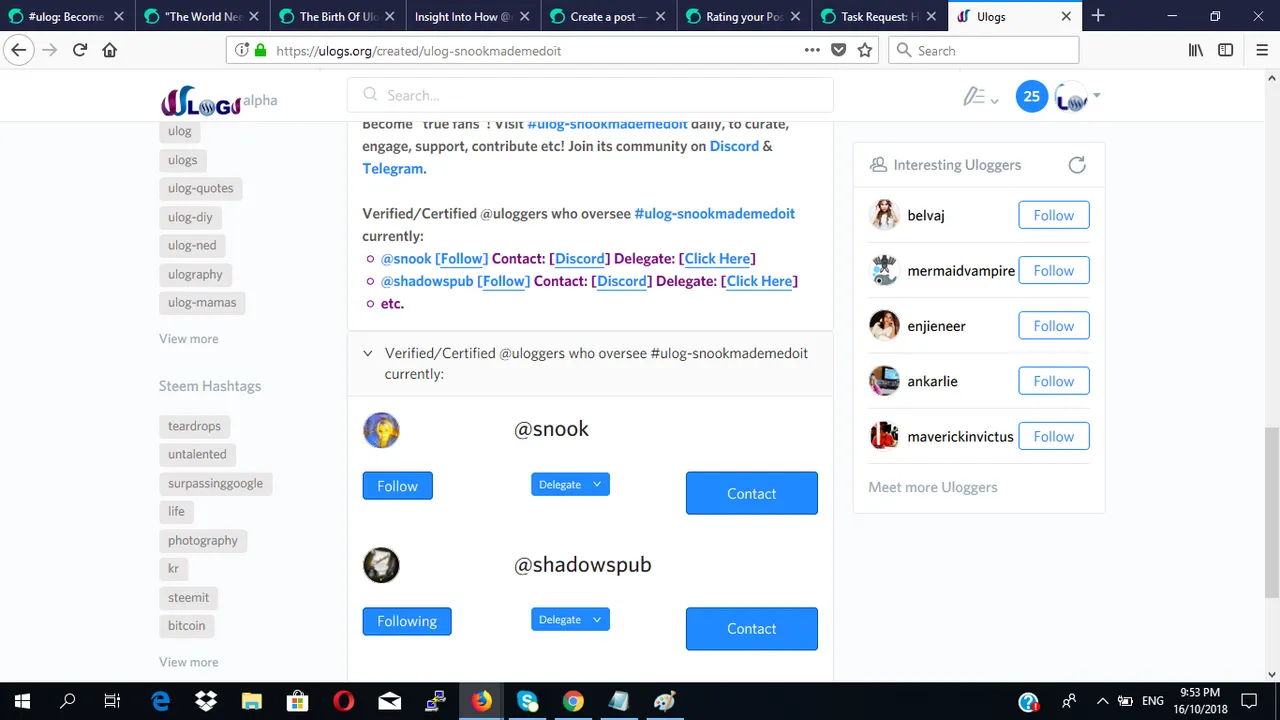Switch to 'The Birth Of Ulo' tab
This screenshot has width=1280, height=720.
[338, 16]
